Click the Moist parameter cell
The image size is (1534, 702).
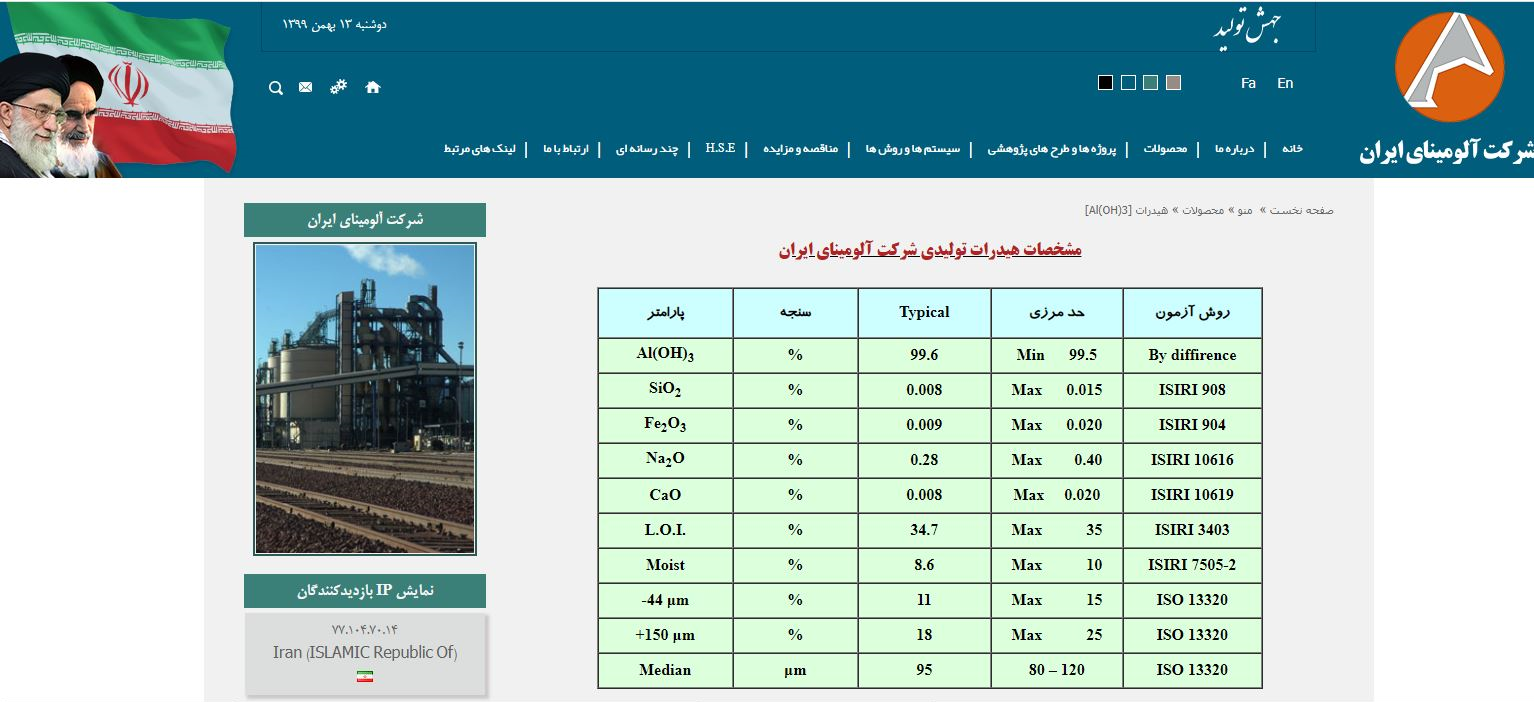tap(665, 565)
